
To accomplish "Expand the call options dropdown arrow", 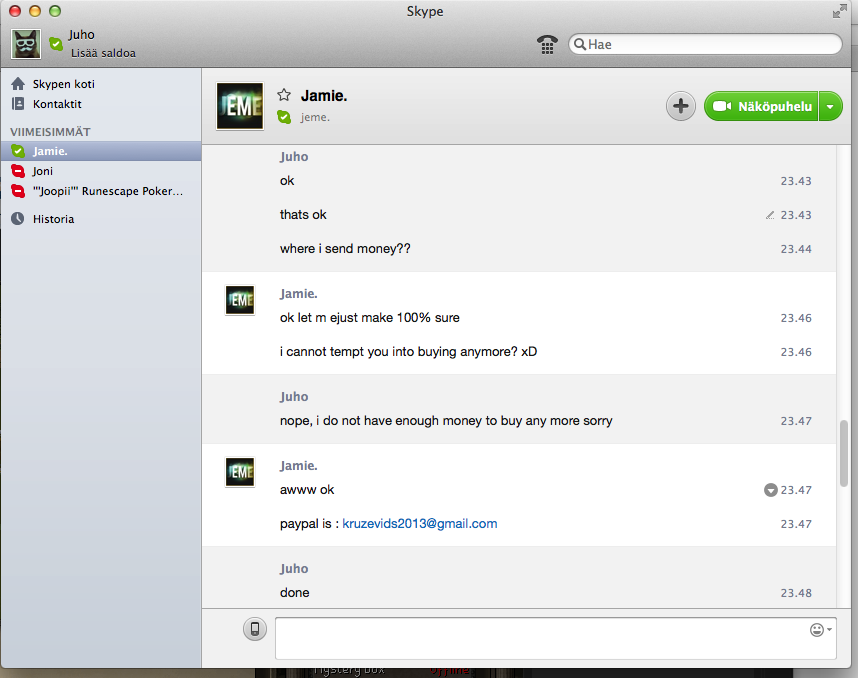I will pos(831,106).
